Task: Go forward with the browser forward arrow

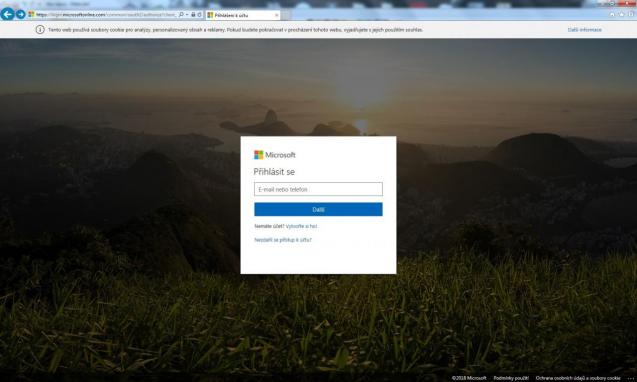Action: [20, 14]
